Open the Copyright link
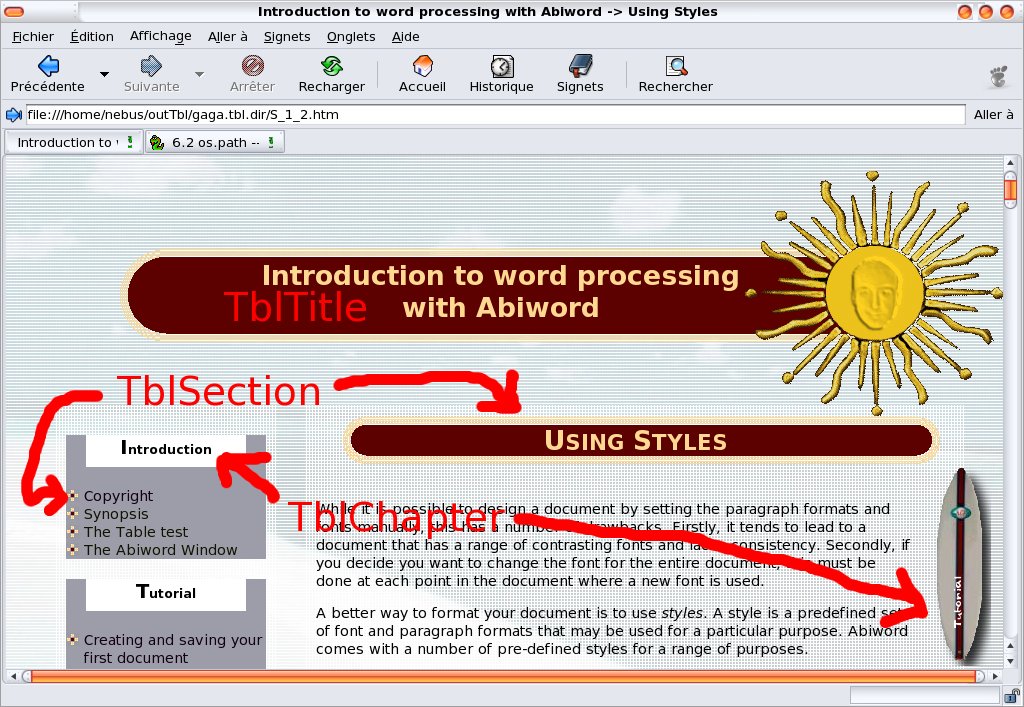This screenshot has height=707, width=1024. [x=118, y=496]
